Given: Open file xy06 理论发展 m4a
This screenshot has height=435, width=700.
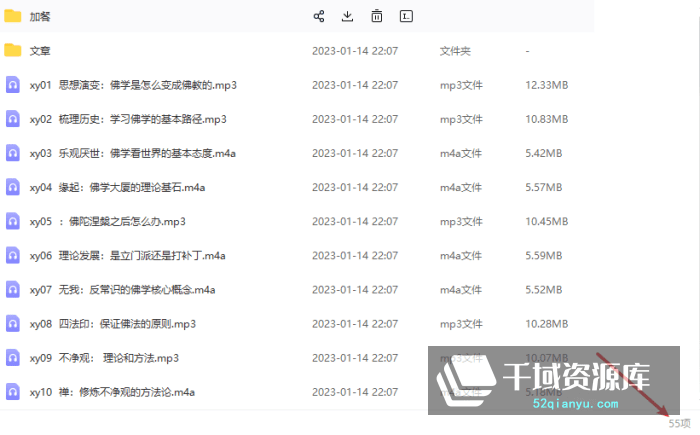Looking at the screenshot, I should pos(128,255).
